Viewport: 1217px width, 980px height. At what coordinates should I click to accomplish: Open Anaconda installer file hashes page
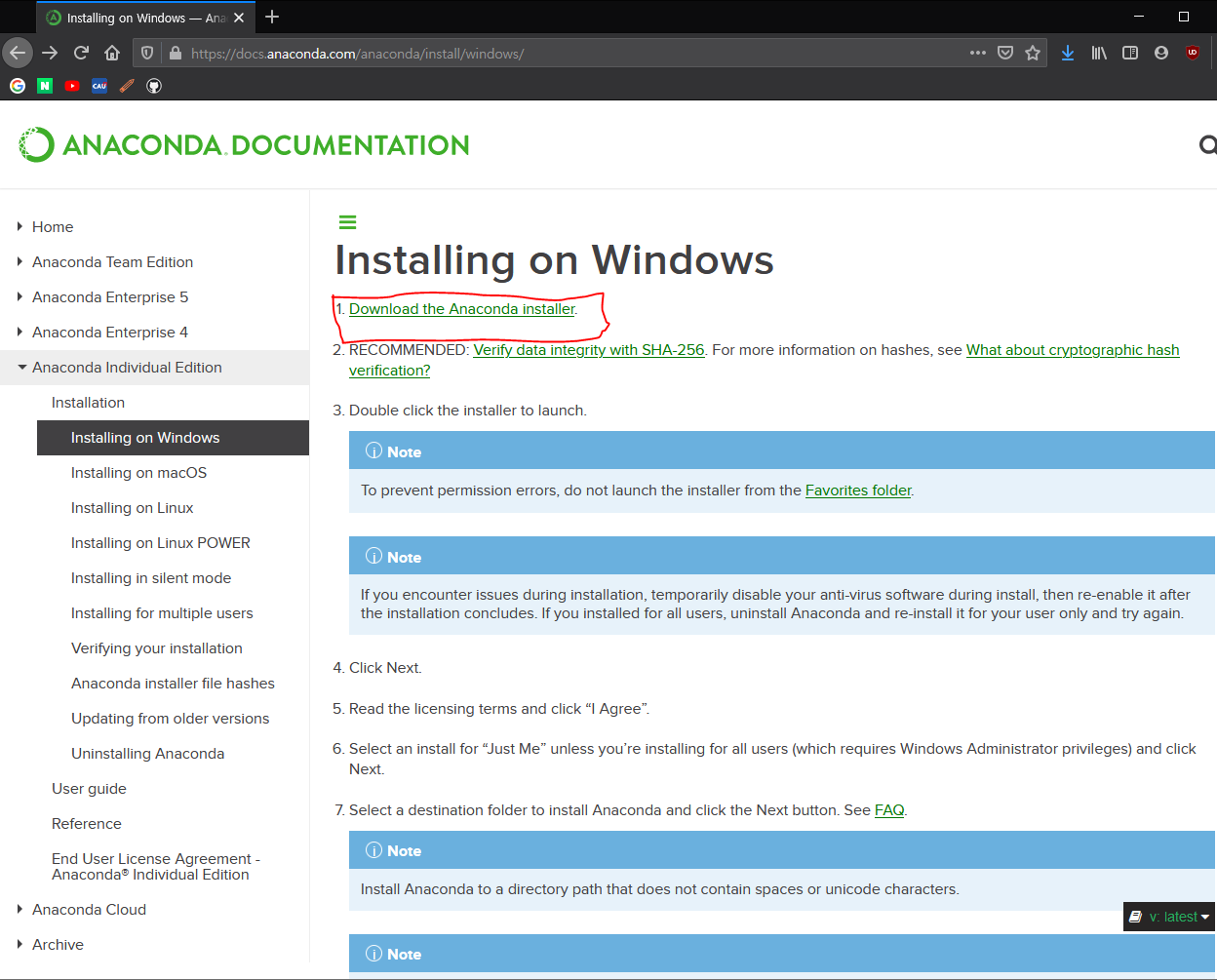pos(173,683)
